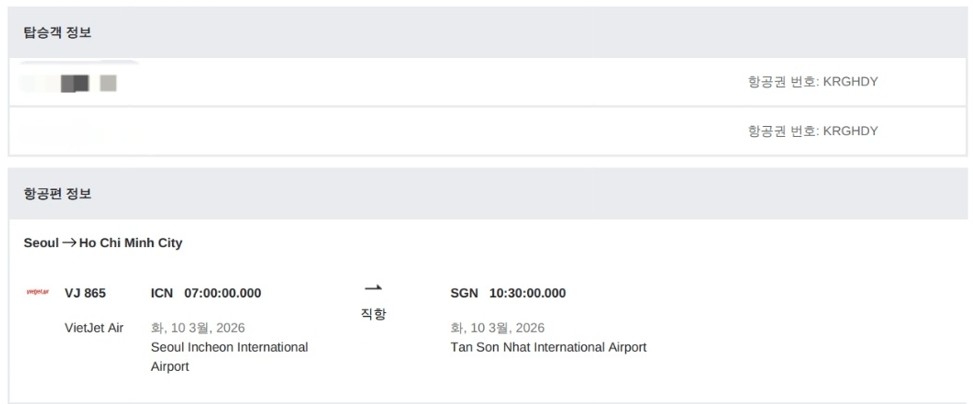Screen dimensions: 973x404
Task: Click Seoul Incheon International Airport text
Action: [x=229, y=347]
